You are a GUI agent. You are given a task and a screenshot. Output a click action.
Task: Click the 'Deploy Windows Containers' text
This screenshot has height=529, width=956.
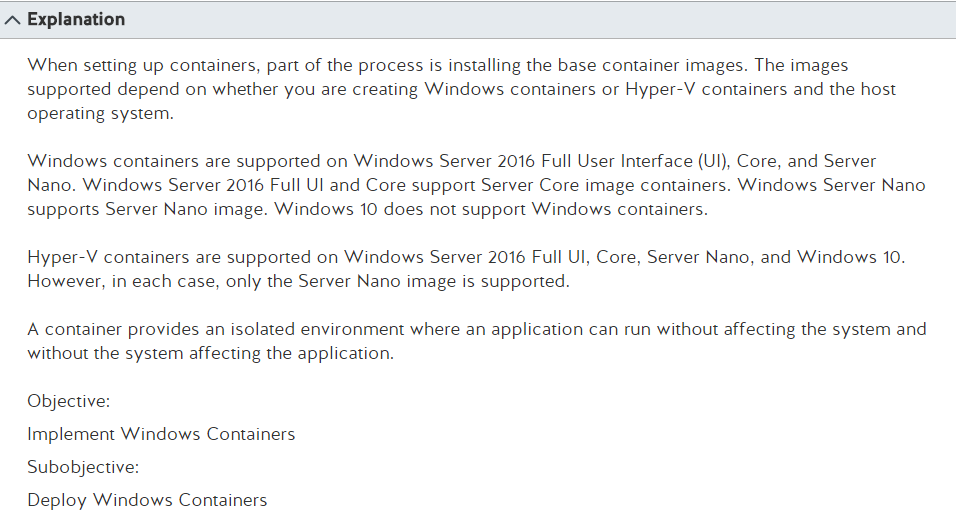click(x=147, y=500)
